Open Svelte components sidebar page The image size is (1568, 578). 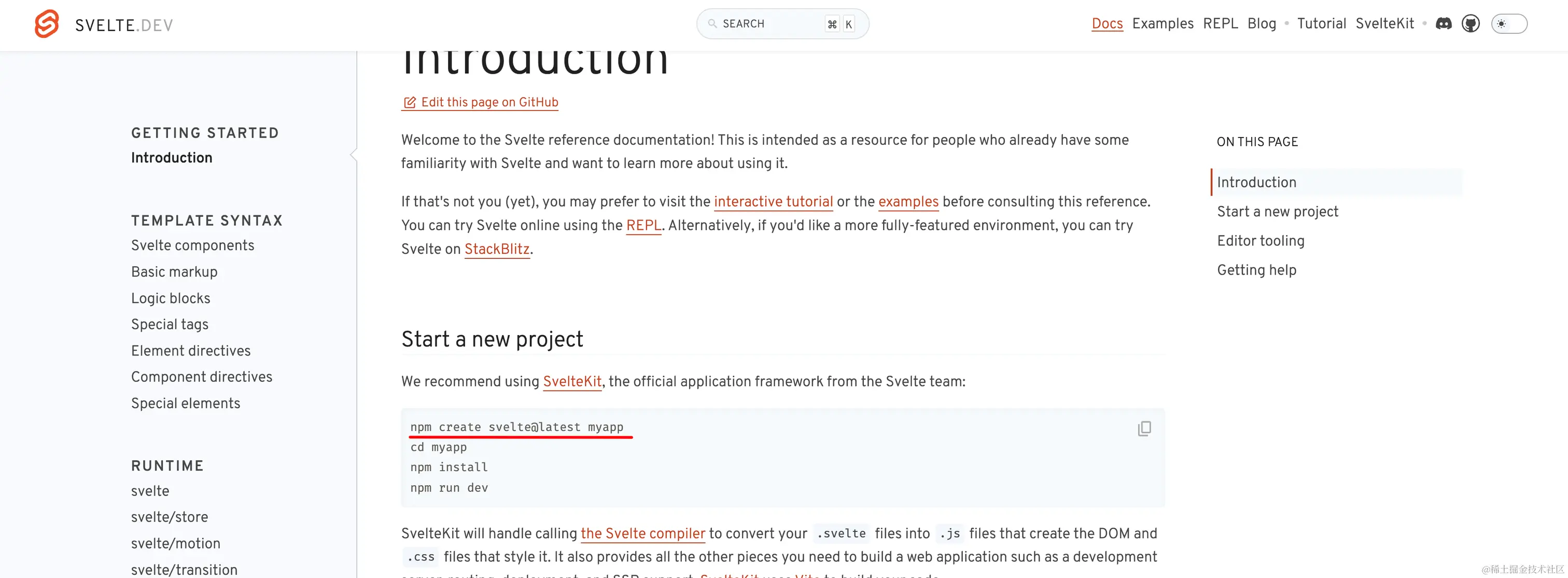(x=192, y=245)
